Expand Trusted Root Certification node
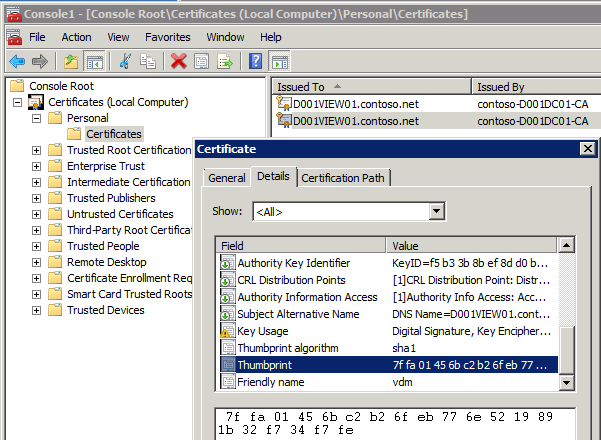Viewport: 601px width, 440px height. coord(36,150)
